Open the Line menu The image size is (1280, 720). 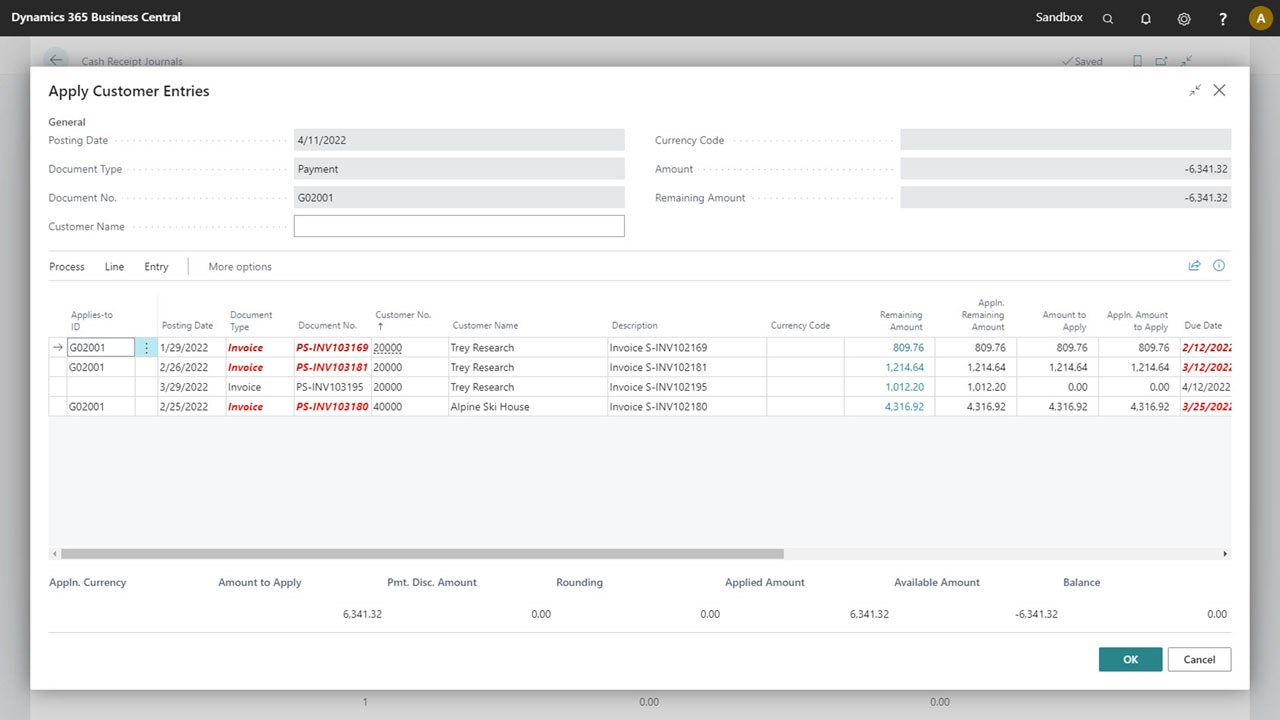click(114, 267)
